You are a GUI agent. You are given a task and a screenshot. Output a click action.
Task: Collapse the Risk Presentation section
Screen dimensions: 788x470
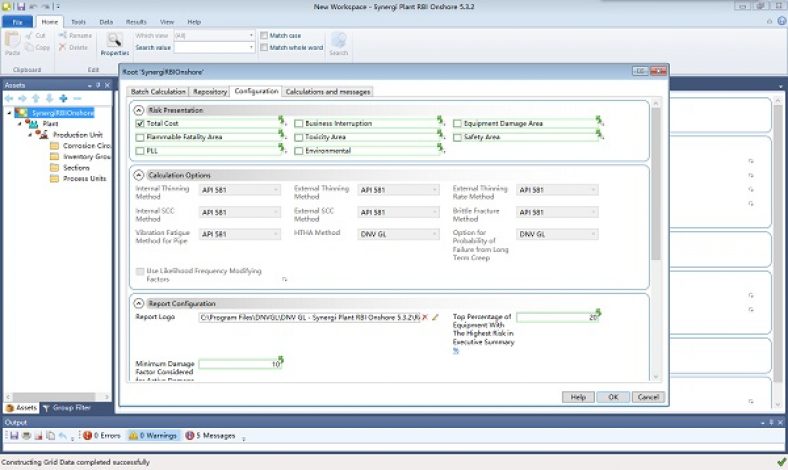pos(140,109)
